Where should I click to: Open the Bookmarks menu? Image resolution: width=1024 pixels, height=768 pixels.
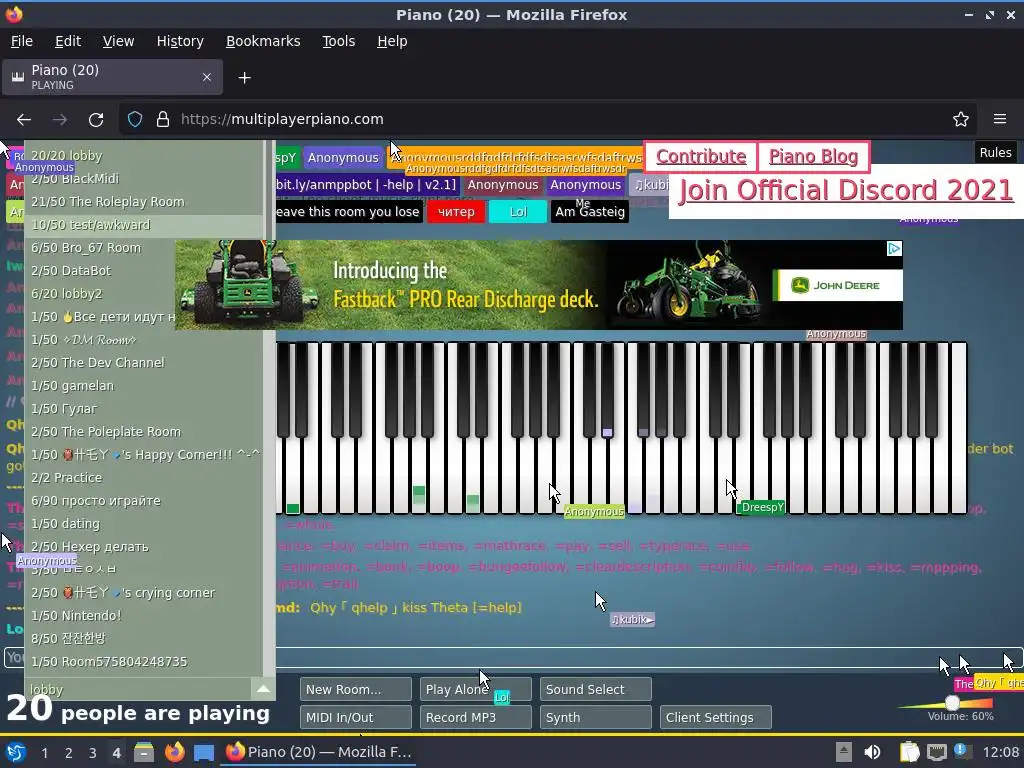tap(263, 41)
